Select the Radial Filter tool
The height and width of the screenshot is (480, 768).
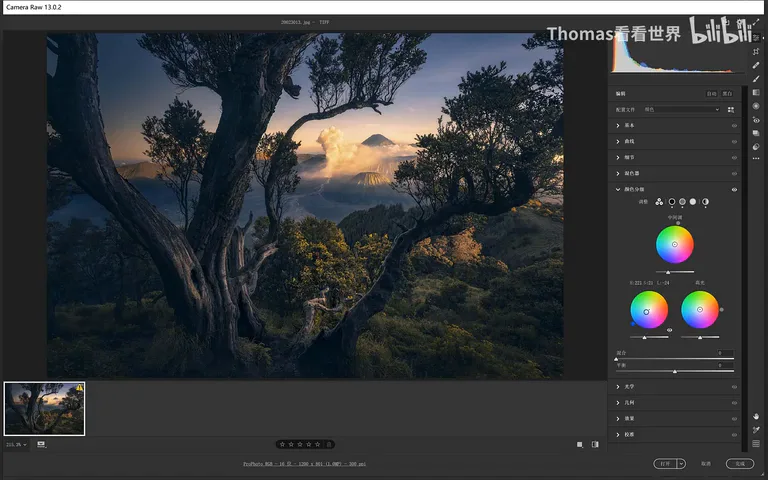pos(756,106)
